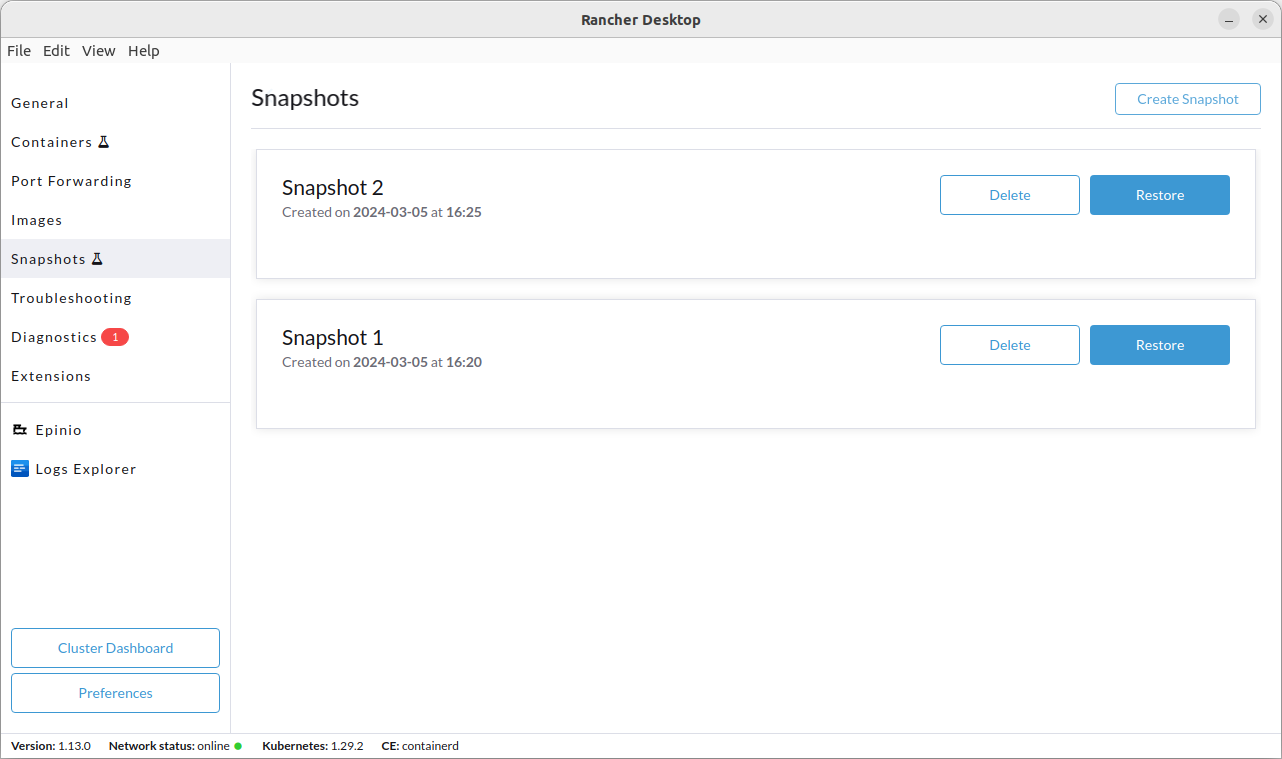1282x759 pixels.
Task: Go to the Extensions page
Action: click(x=115, y=376)
